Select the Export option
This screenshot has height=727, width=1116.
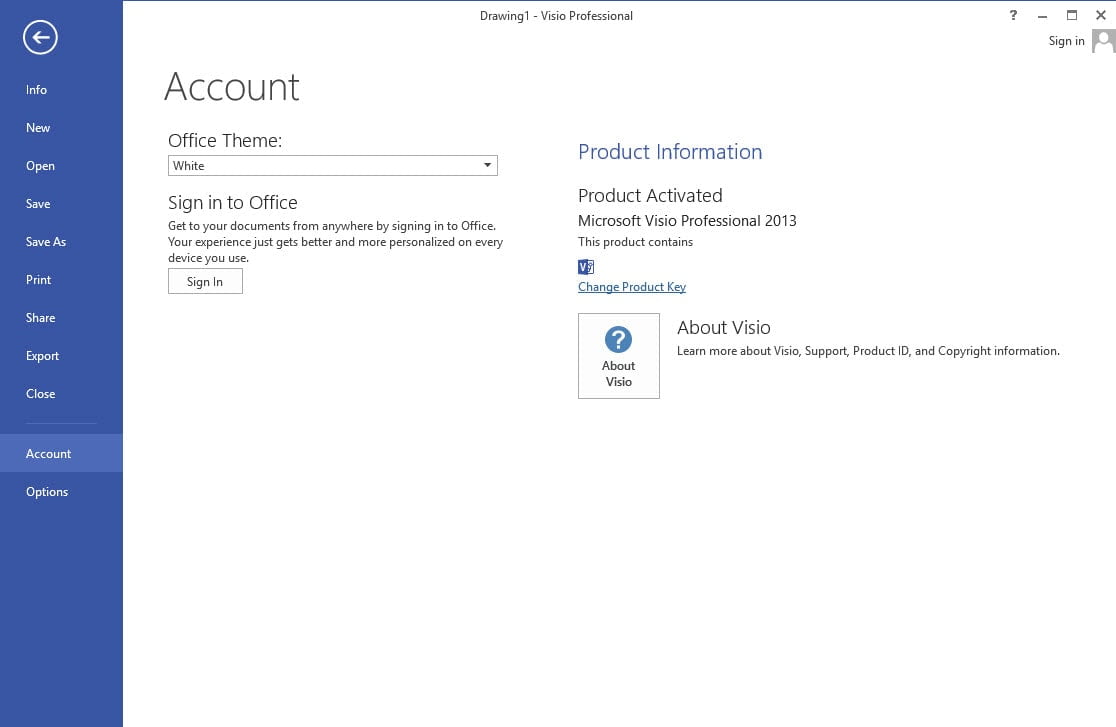[x=42, y=356]
